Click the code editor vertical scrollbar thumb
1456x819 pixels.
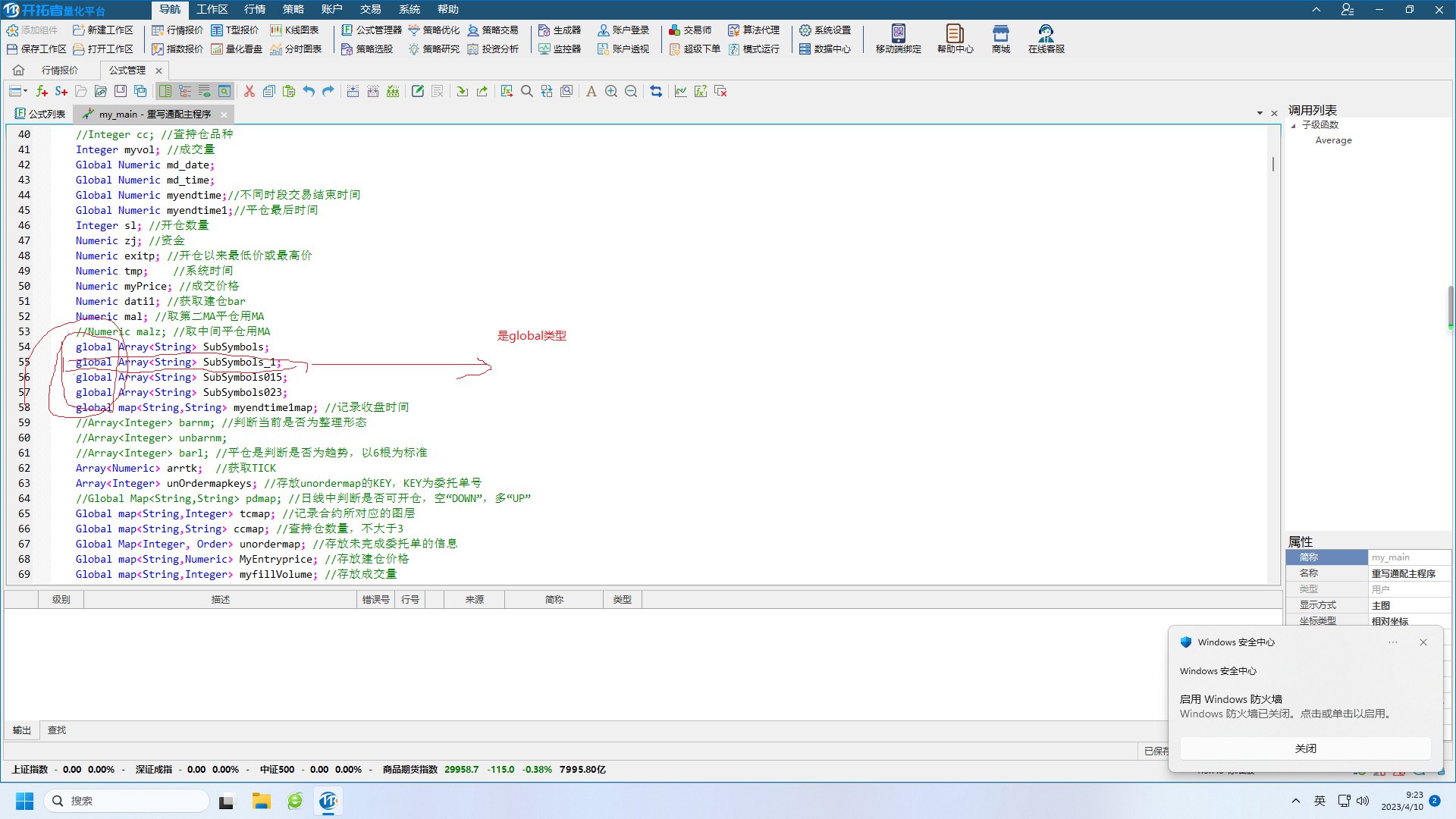1273,164
